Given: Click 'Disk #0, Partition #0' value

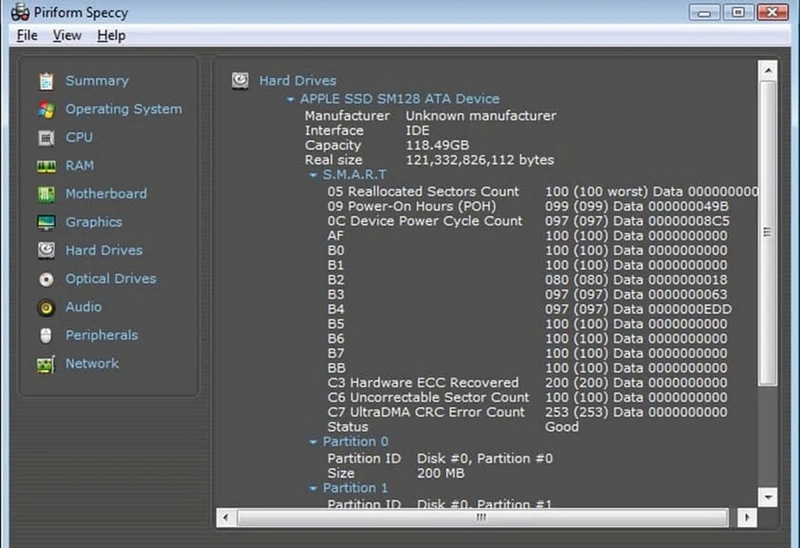Looking at the screenshot, I should (485, 459).
